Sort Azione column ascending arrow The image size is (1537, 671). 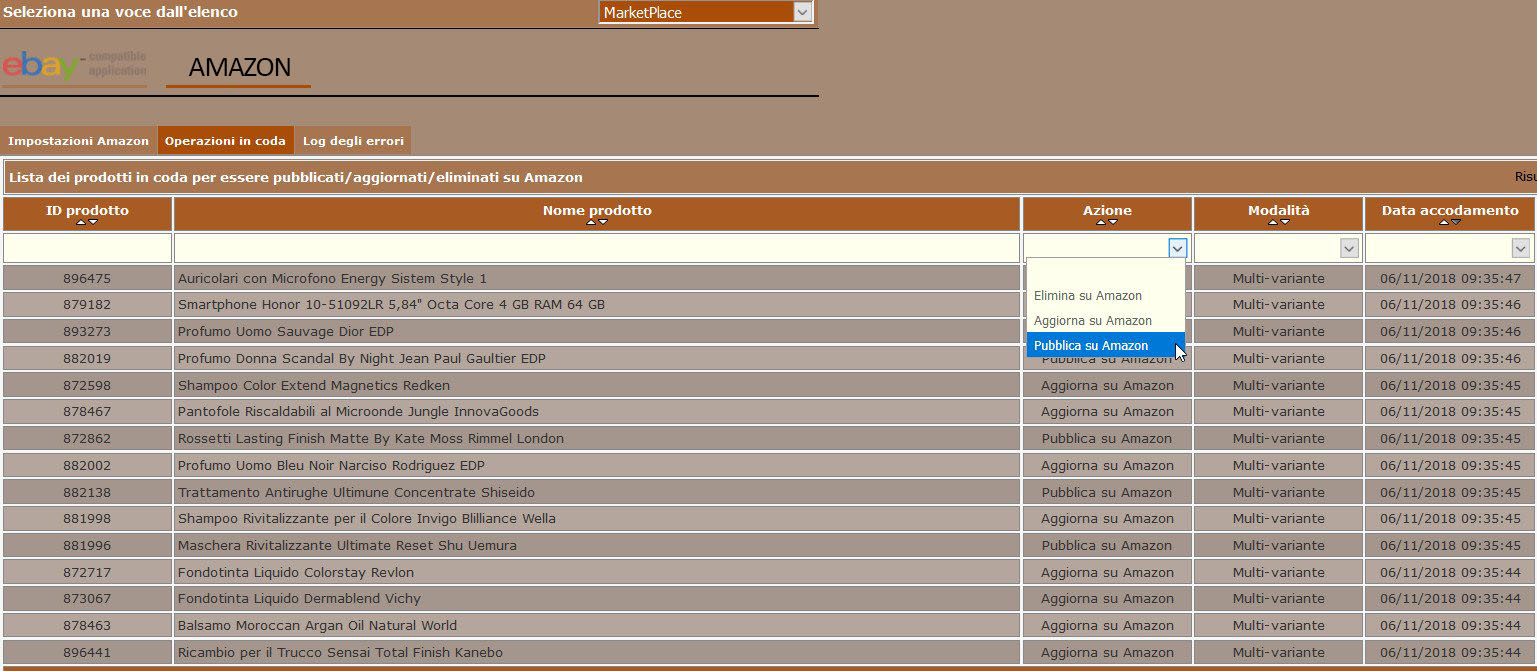tap(1101, 222)
